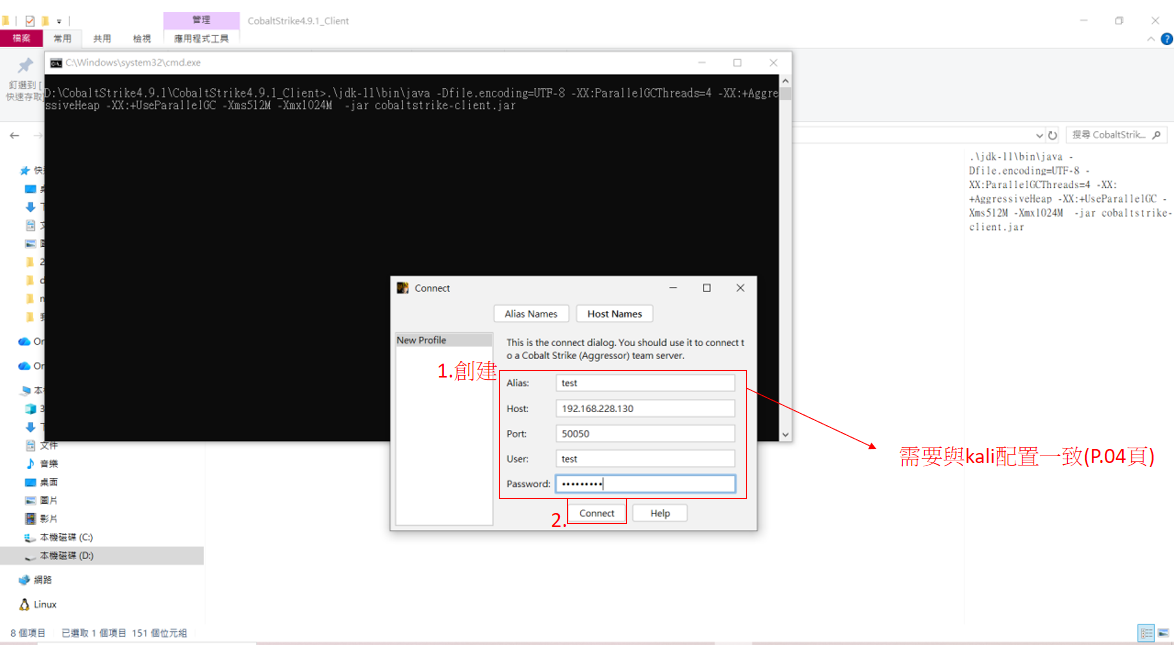This screenshot has width=1174, height=651.
Task: Select first OneDrive cloud entry
Action: point(24,342)
